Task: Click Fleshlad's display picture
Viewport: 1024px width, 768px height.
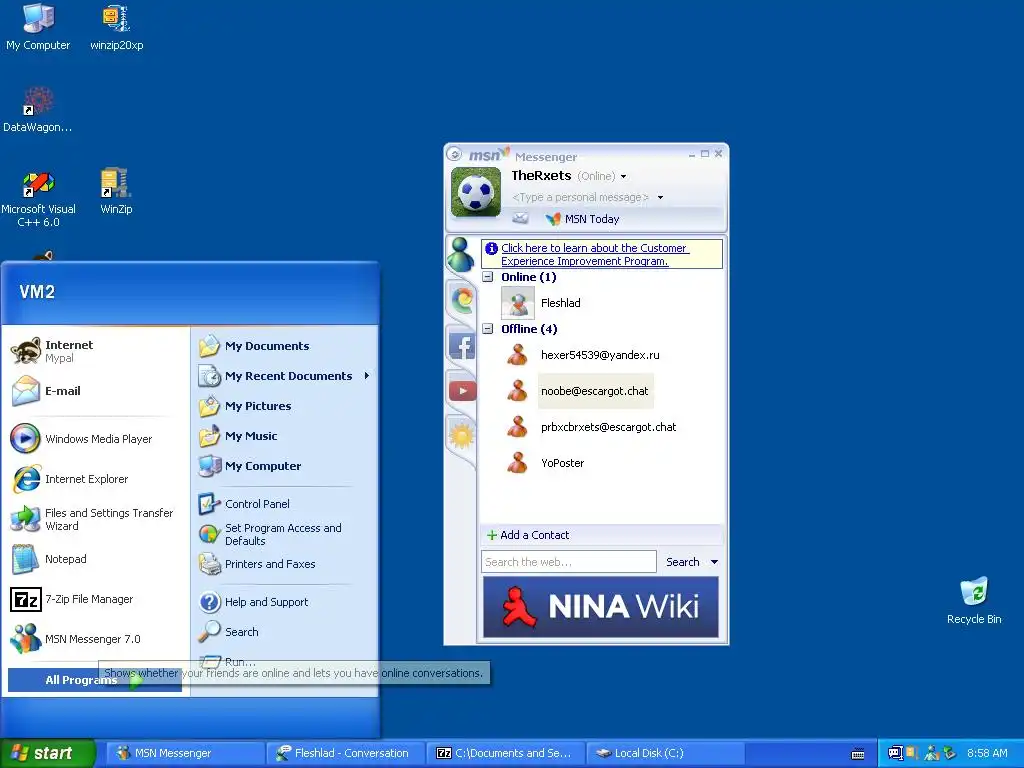Action: (x=518, y=303)
